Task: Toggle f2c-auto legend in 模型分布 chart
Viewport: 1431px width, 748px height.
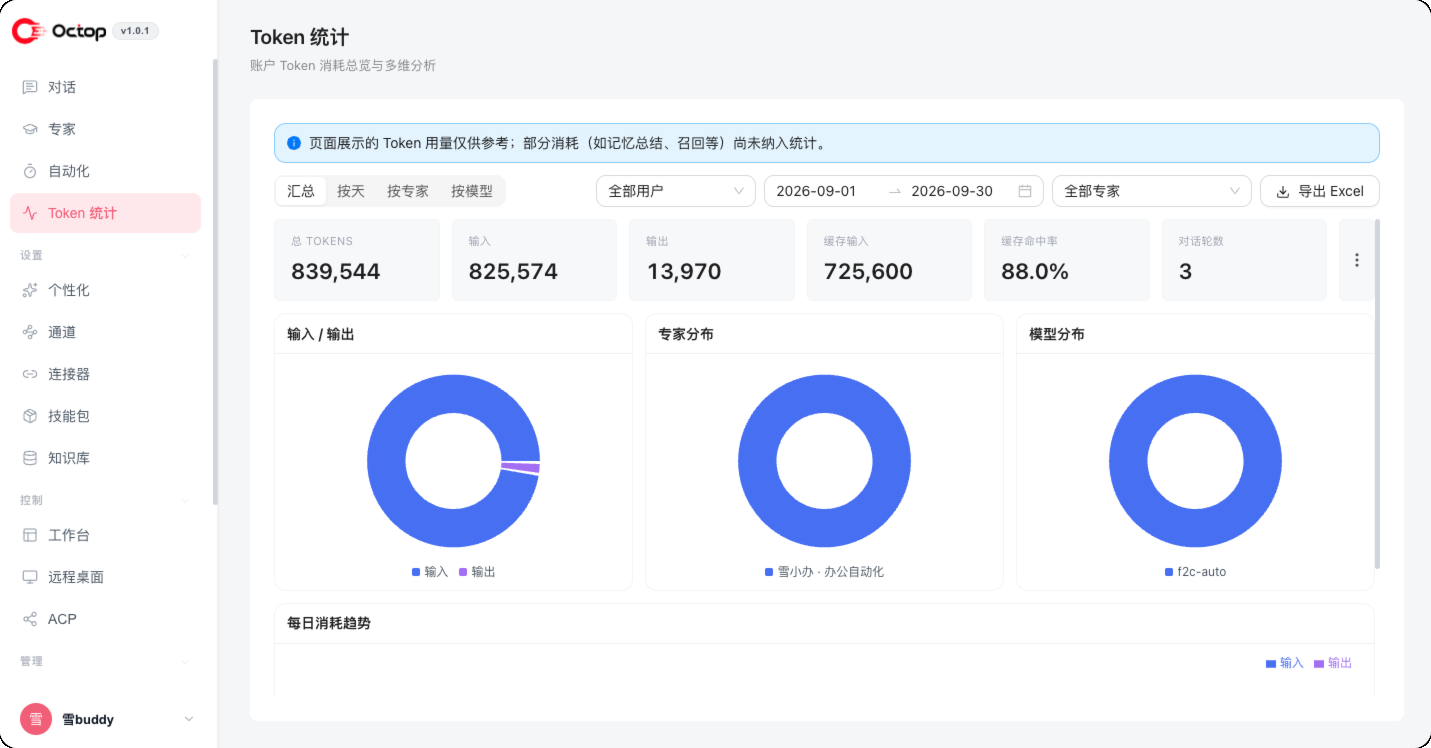Action: pyautogui.click(x=1195, y=572)
